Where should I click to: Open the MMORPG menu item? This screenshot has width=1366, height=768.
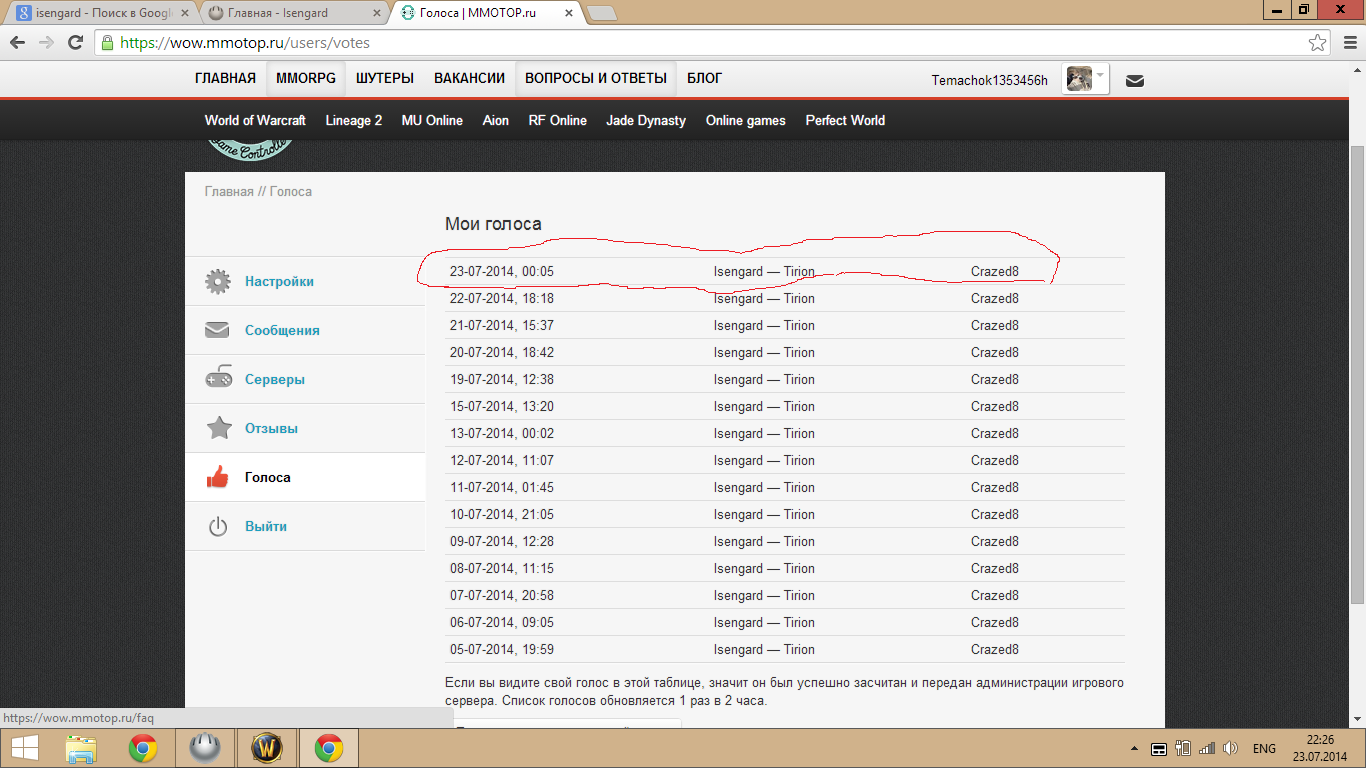(306, 78)
